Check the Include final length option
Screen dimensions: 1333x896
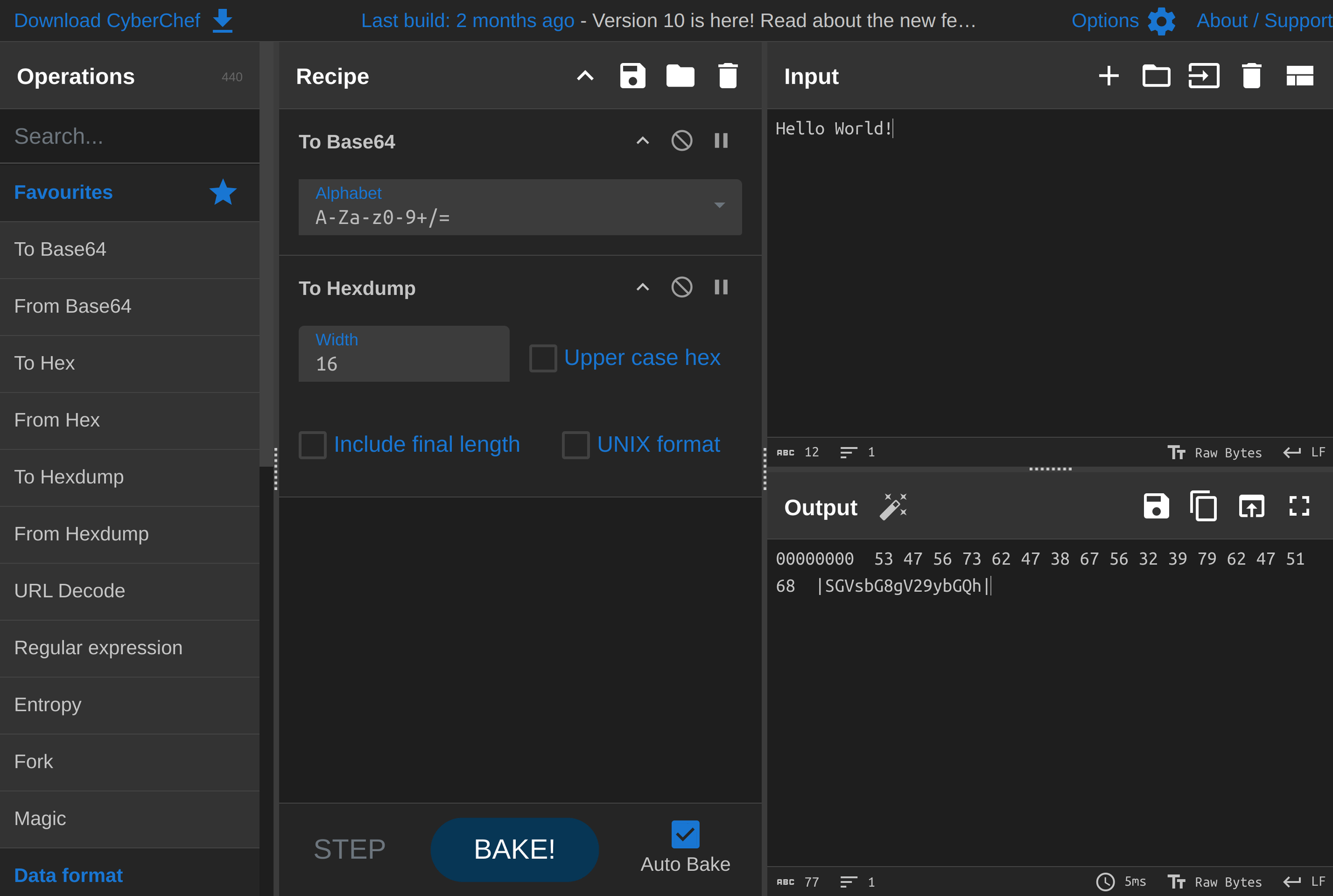coord(312,444)
